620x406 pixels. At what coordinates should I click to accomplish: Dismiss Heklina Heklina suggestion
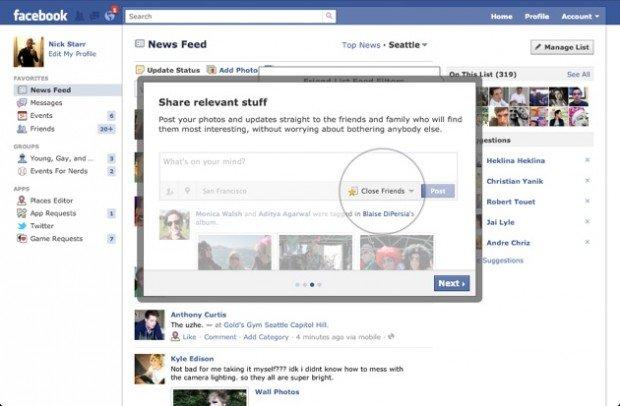[x=587, y=160]
